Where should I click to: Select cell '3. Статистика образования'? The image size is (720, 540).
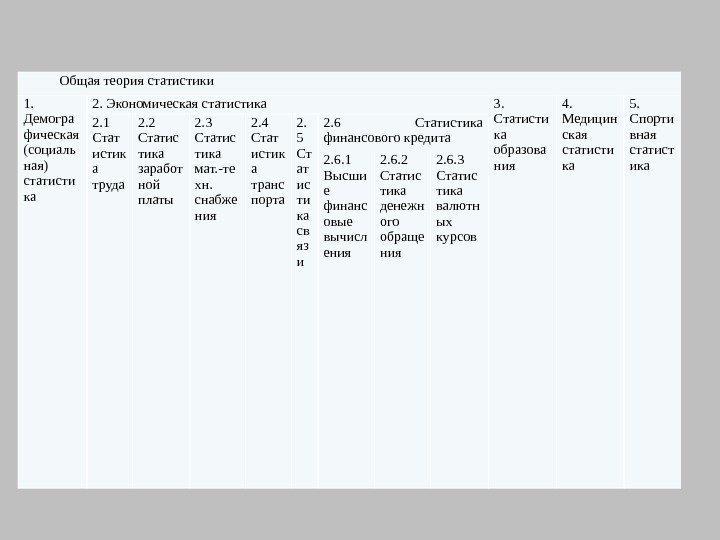point(522,292)
